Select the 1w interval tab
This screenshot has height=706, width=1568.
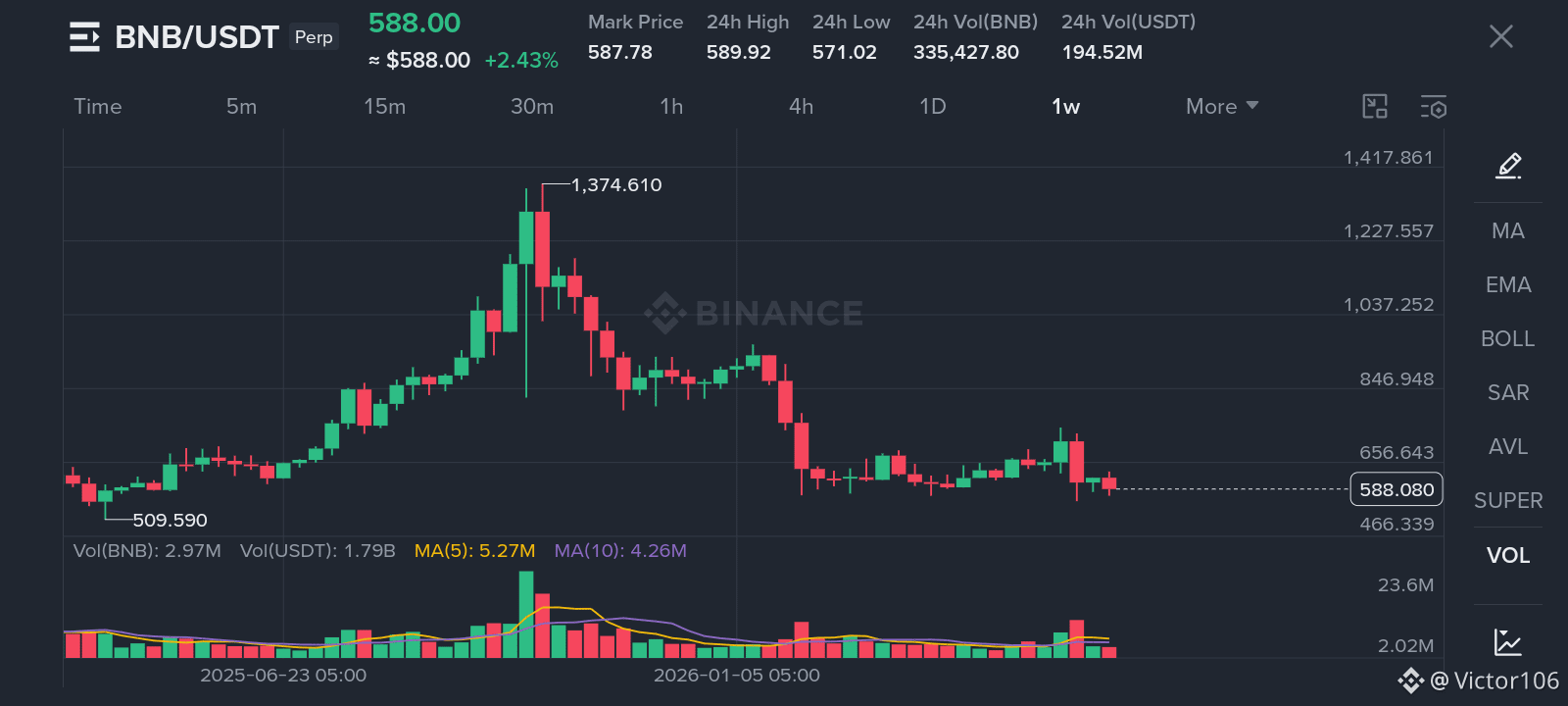1066,106
